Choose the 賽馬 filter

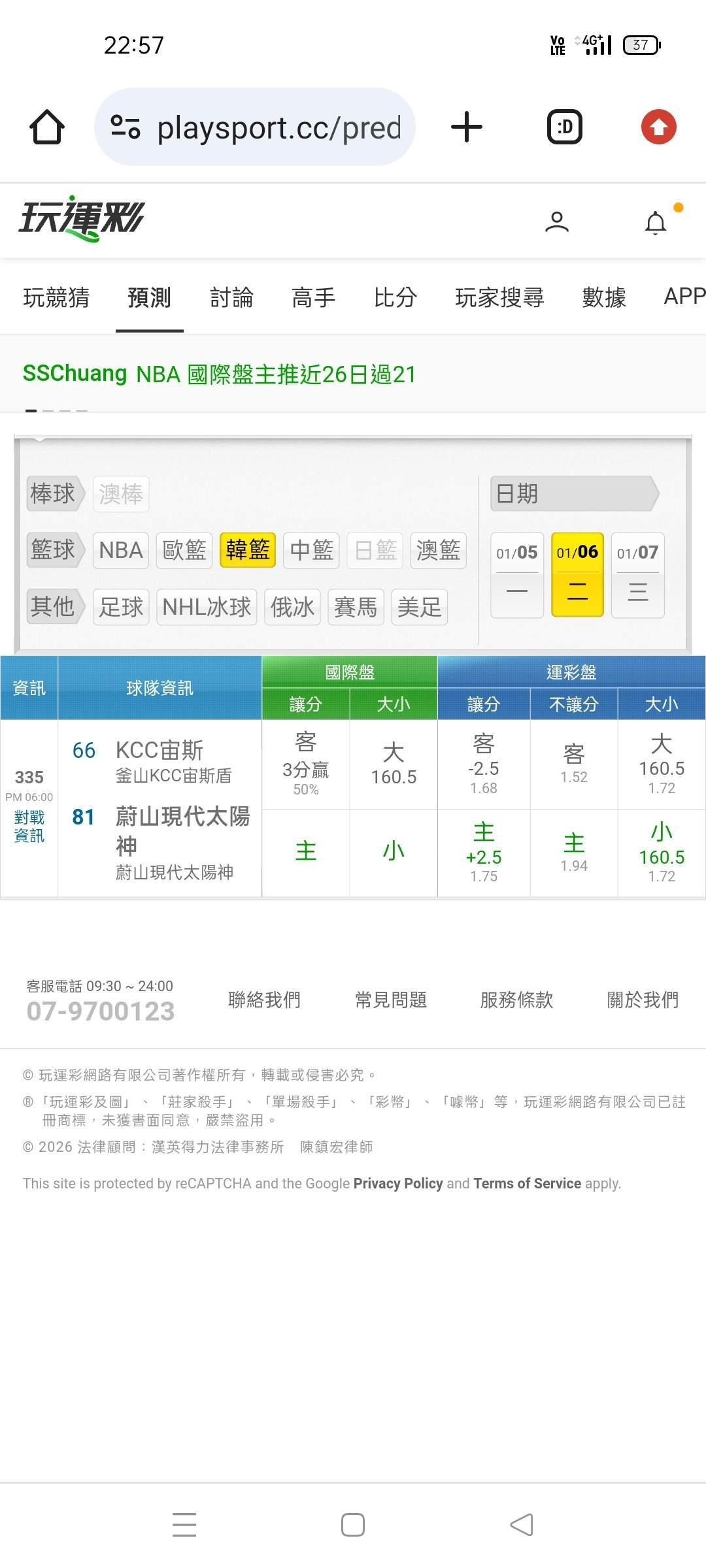click(356, 607)
